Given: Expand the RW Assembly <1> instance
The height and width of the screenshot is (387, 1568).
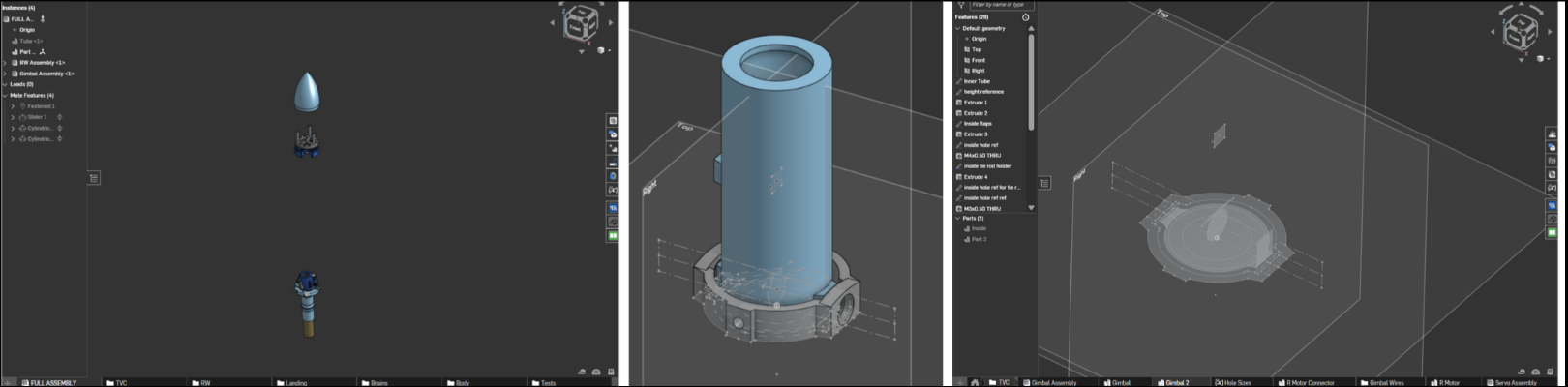Looking at the screenshot, I should [6, 63].
